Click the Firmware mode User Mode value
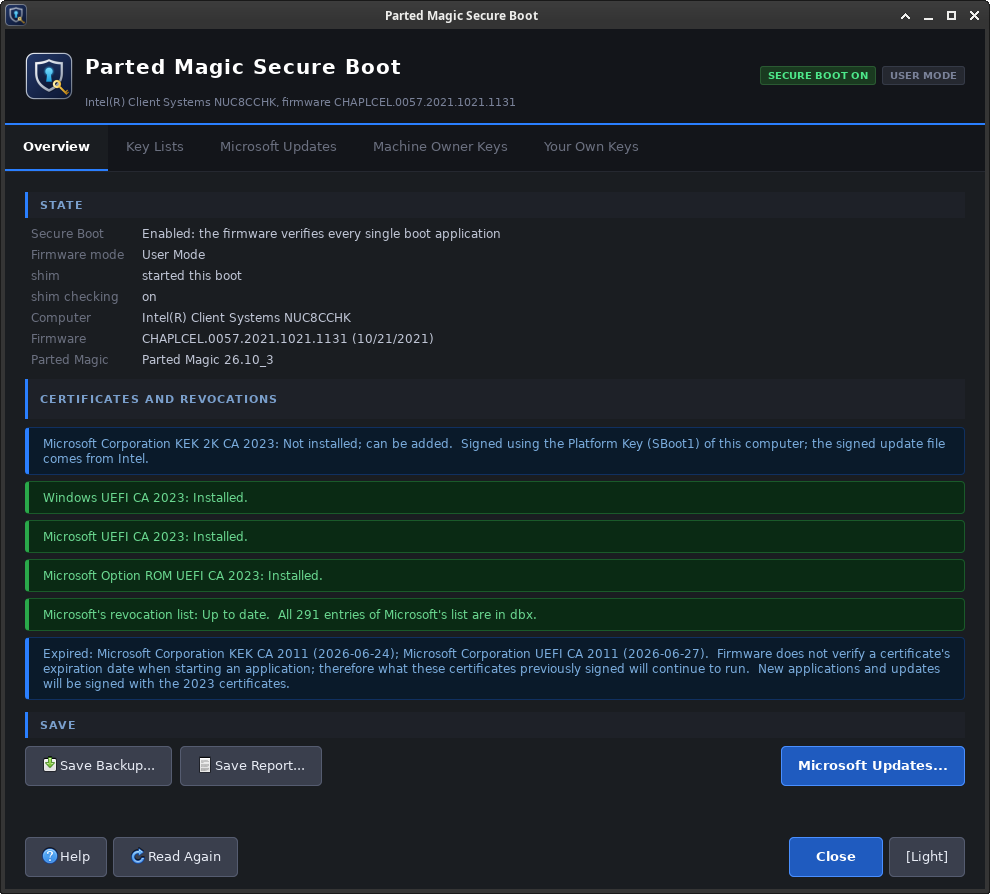The image size is (990, 894). pyautogui.click(x=173, y=254)
